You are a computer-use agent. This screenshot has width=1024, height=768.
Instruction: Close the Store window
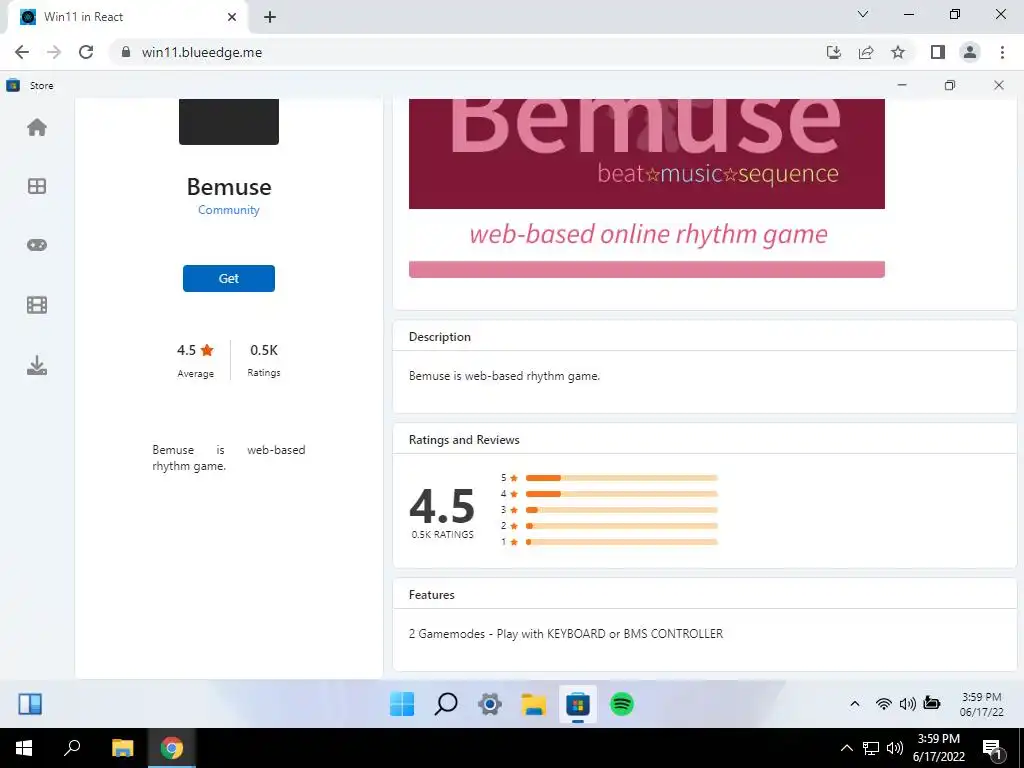pyautogui.click(x=999, y=85)
